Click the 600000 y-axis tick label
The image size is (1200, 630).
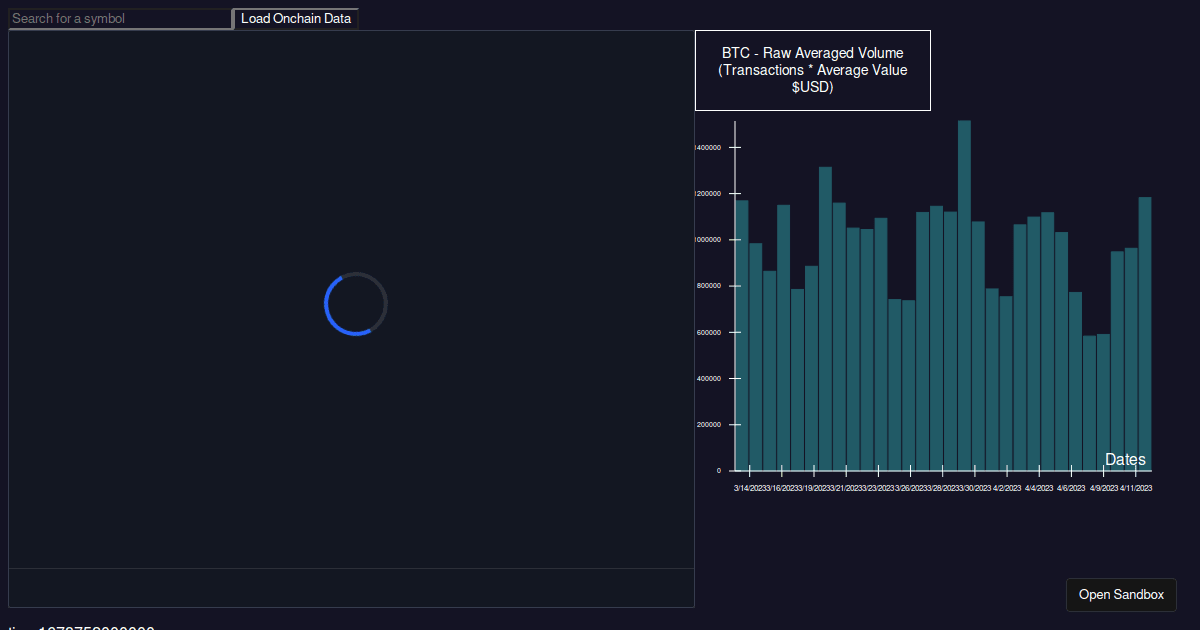pos(708,333)
